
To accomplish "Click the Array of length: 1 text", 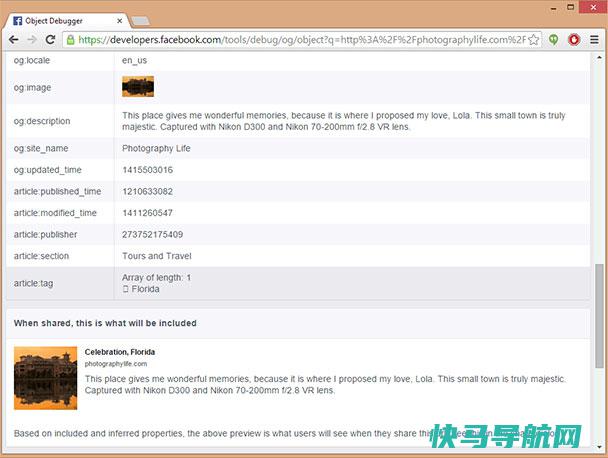I will click(x=156, y=278).
